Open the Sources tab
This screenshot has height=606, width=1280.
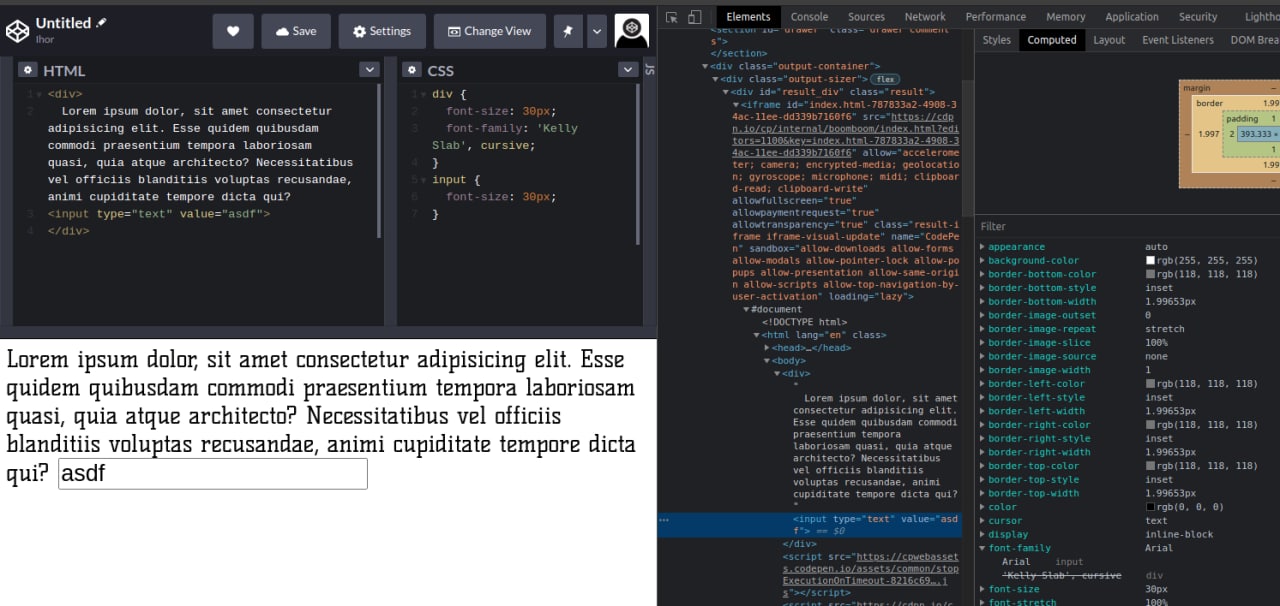[866, 17]
